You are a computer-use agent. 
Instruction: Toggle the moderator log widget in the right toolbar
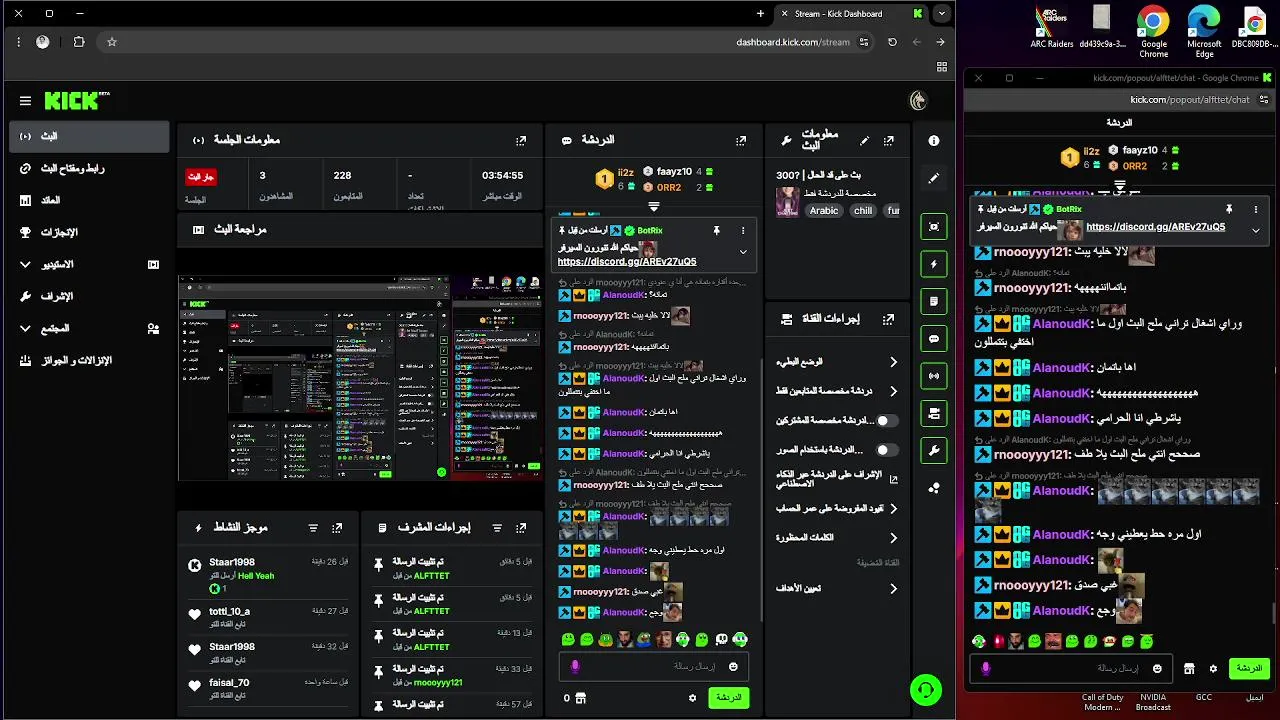click(934, 301)
